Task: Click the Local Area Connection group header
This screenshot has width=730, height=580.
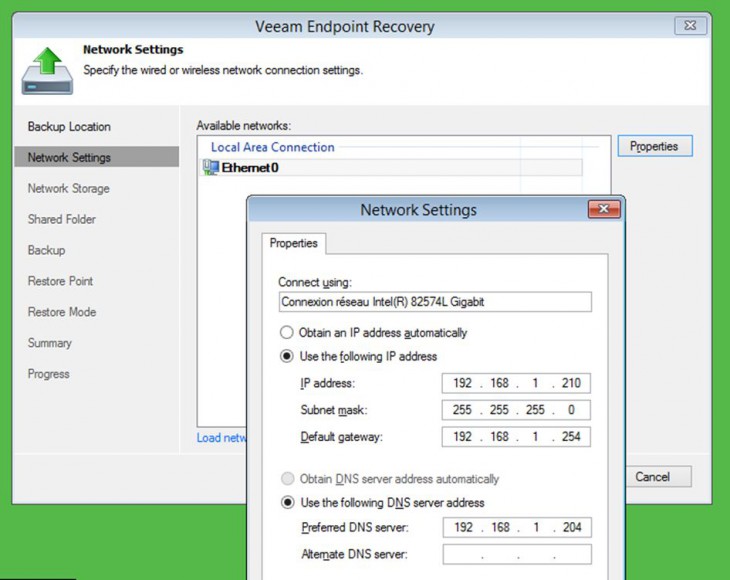Action: [x=272, y=147]
